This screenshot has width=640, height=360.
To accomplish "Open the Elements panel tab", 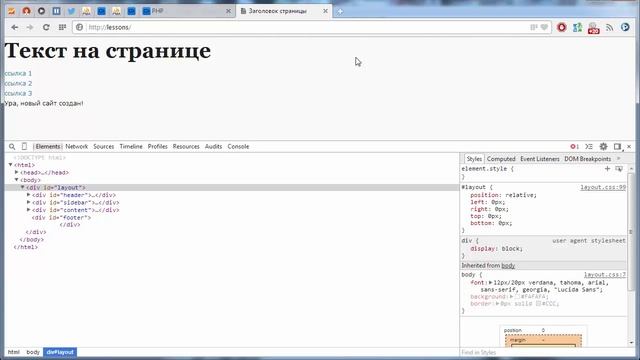I will (x=48, y=147).
